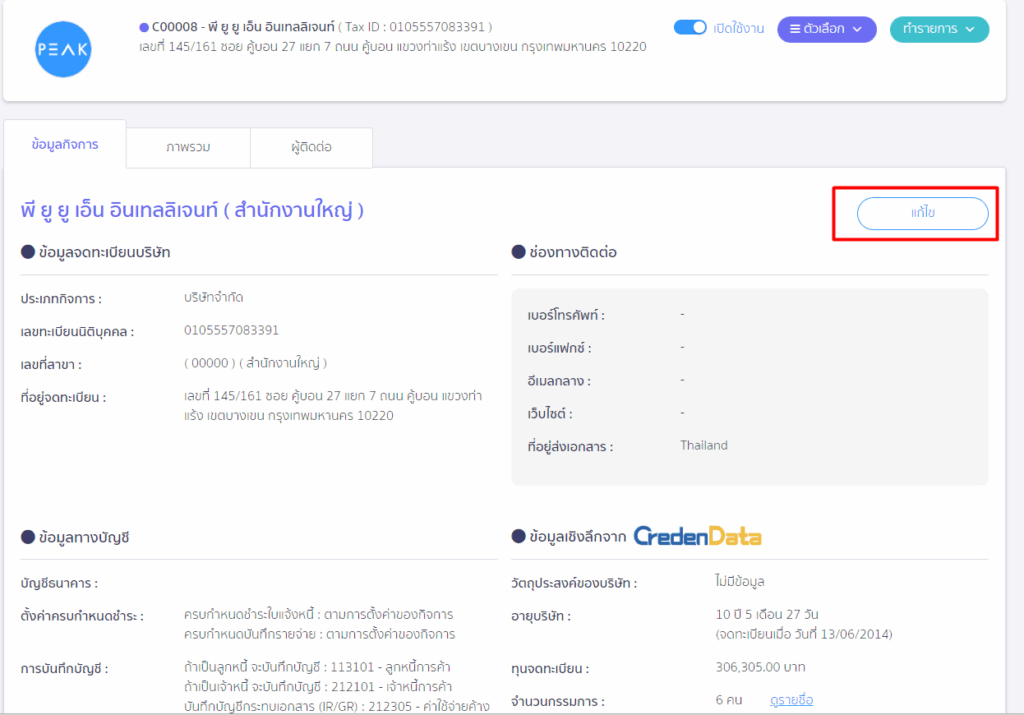This screenshot has height=715, width=1024.
Task: Click the bullet icon beside ข้อมูลเชิงลึกจาก
Action: point(518,537)
